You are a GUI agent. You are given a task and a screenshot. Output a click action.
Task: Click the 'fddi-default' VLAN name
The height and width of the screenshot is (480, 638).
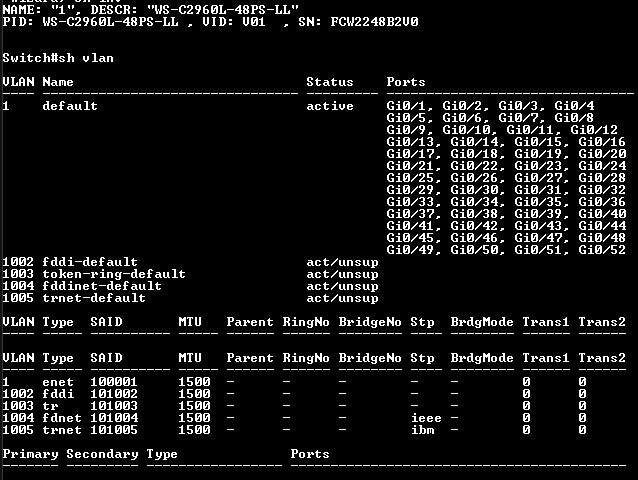[x=90, y=262]
